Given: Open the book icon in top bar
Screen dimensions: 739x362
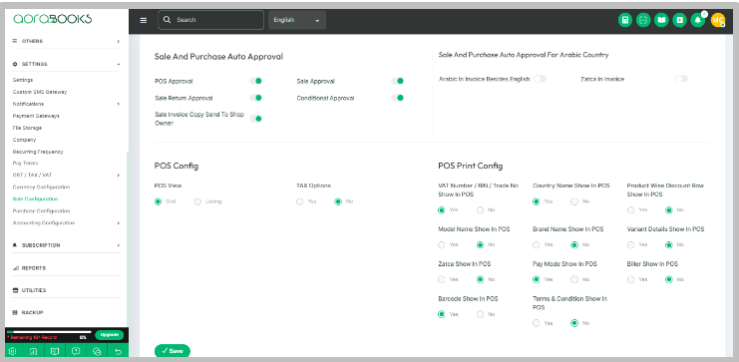Looking at the screenshot, I should pyautogui.click(x=661, y=20).
